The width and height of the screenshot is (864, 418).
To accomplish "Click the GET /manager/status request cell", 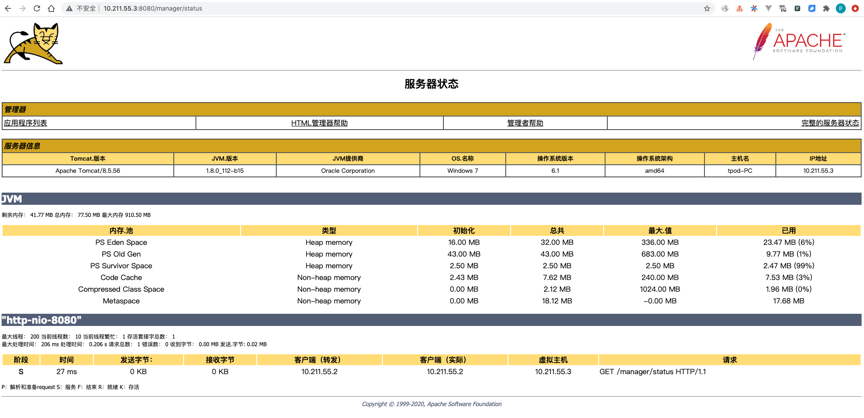I will (652, 372).
